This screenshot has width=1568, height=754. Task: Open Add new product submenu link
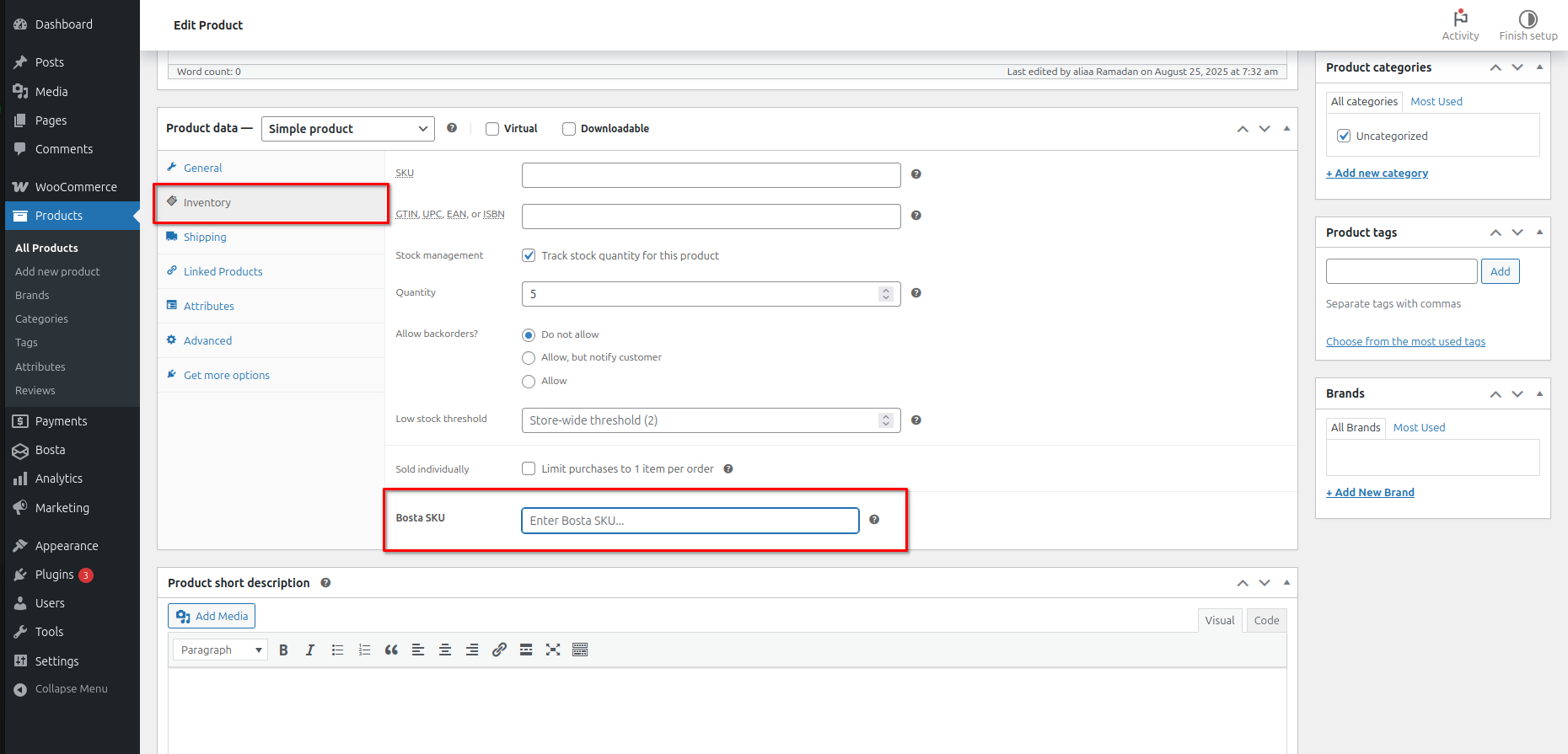(57, 271)
